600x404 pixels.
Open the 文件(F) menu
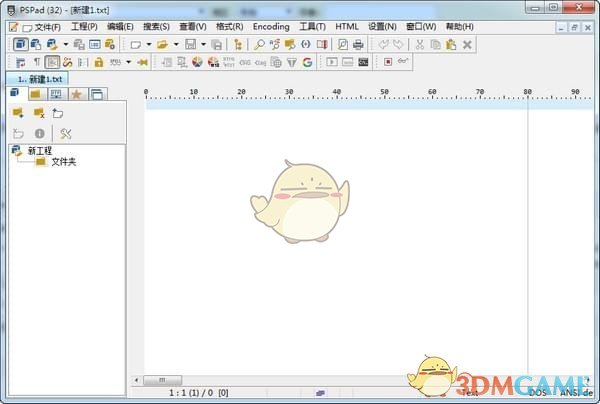coord(47,27)
